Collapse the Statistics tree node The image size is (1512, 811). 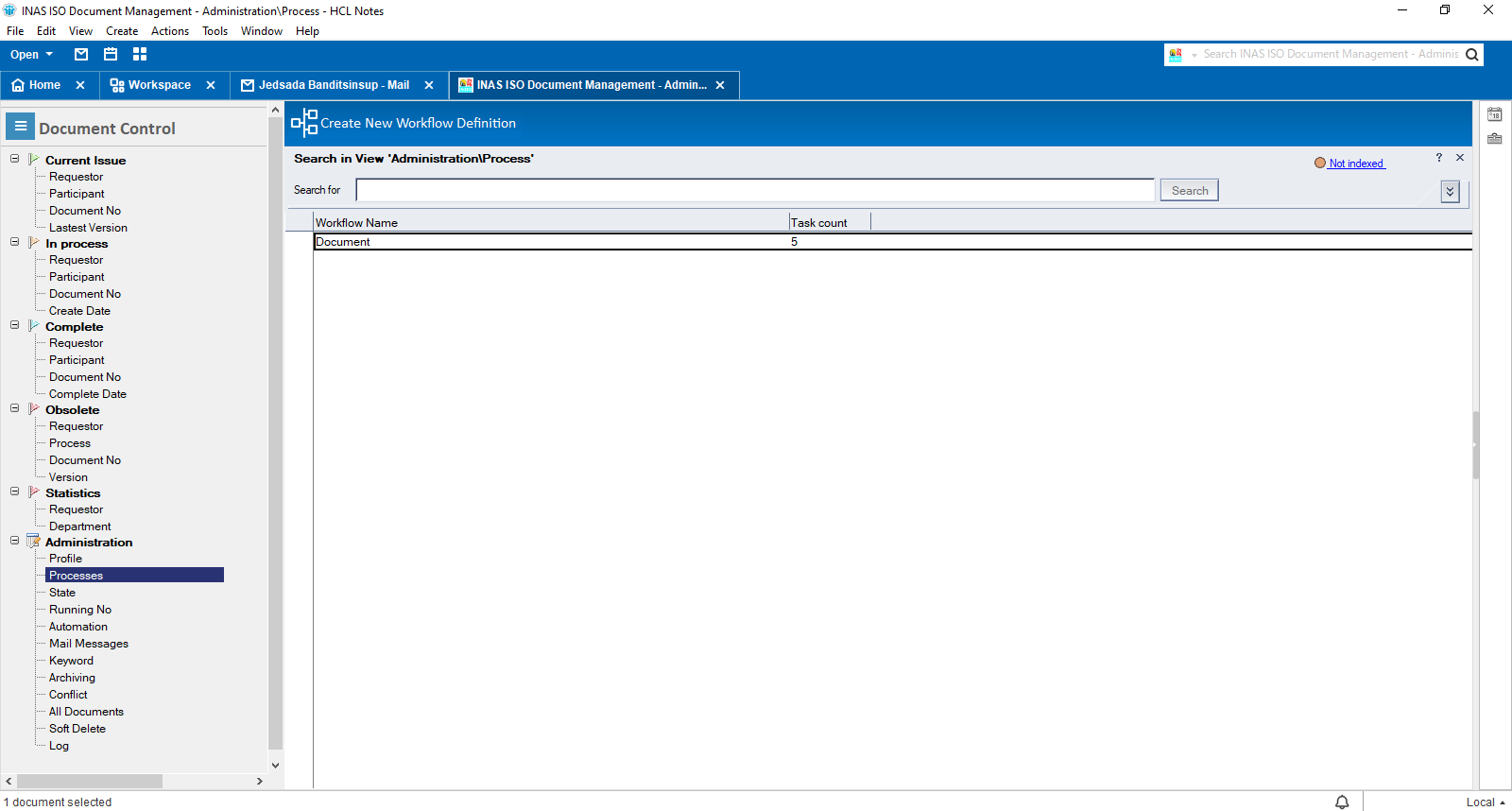tap(14, 492)
